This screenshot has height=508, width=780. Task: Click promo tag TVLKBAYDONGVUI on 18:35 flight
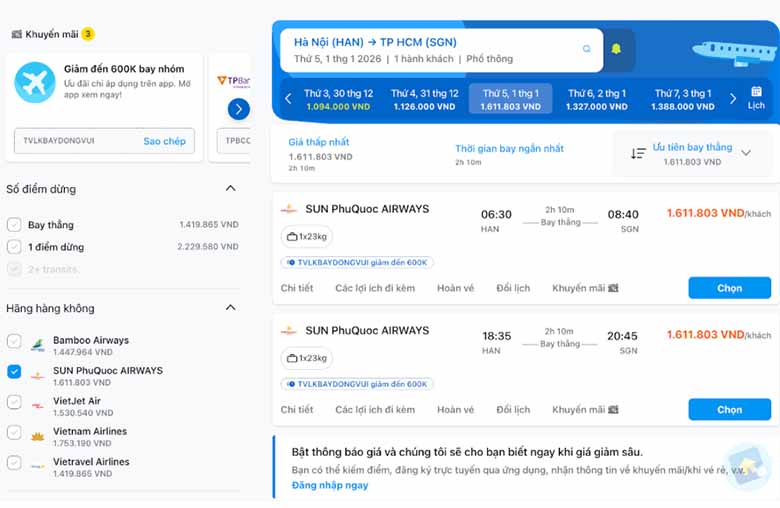tap(357, 384)
